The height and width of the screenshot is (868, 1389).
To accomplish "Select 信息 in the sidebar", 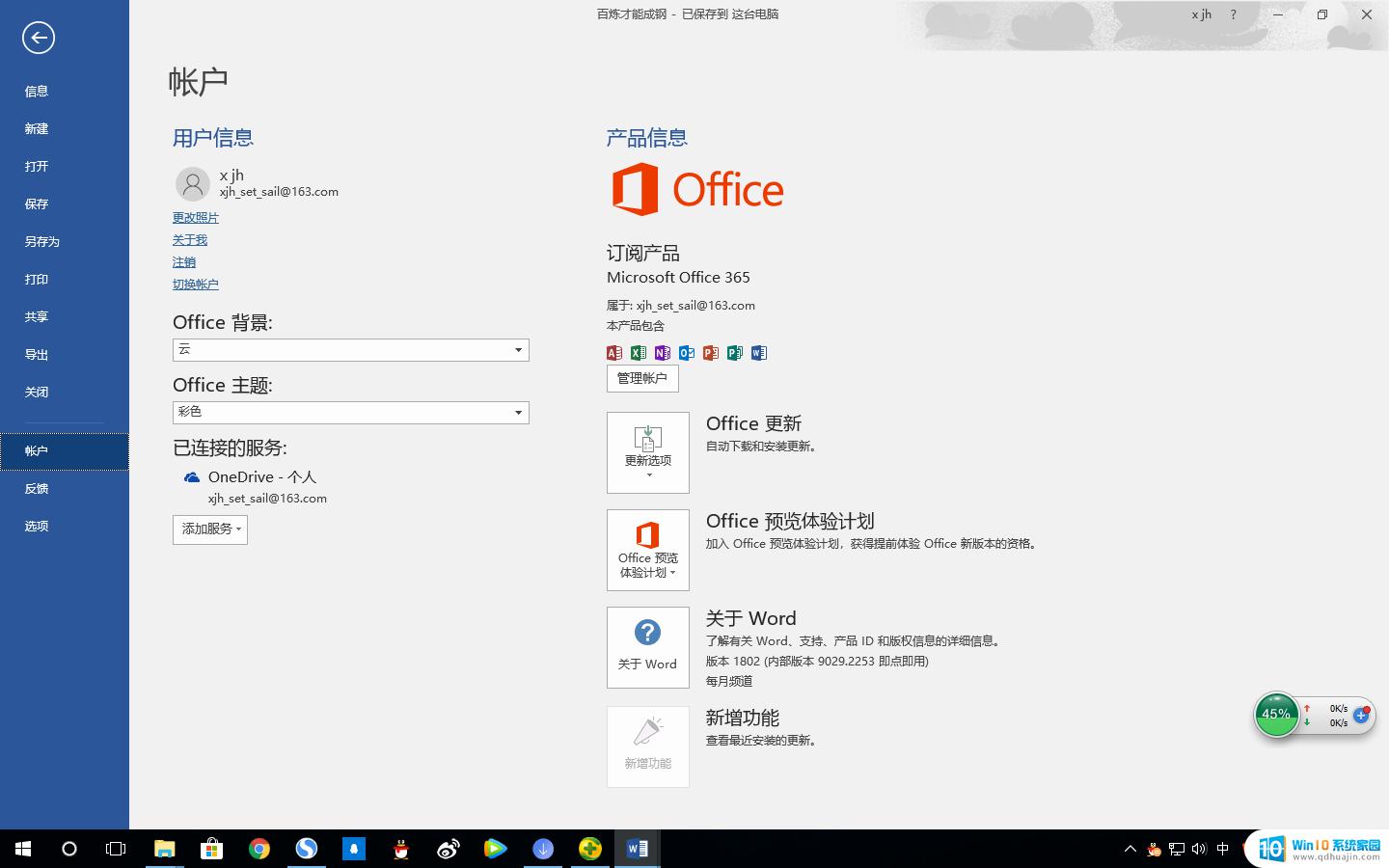I will click(x=65, y=92).
